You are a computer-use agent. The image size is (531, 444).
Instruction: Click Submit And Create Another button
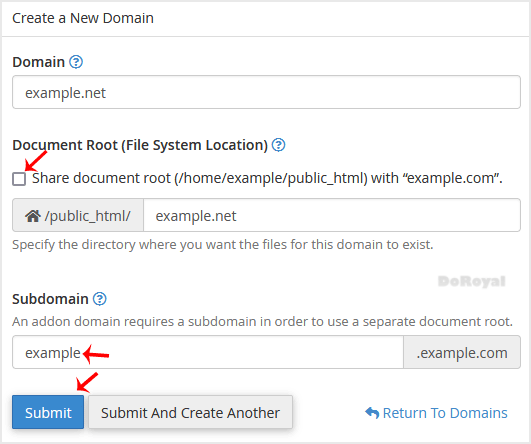tap(190, 412)
